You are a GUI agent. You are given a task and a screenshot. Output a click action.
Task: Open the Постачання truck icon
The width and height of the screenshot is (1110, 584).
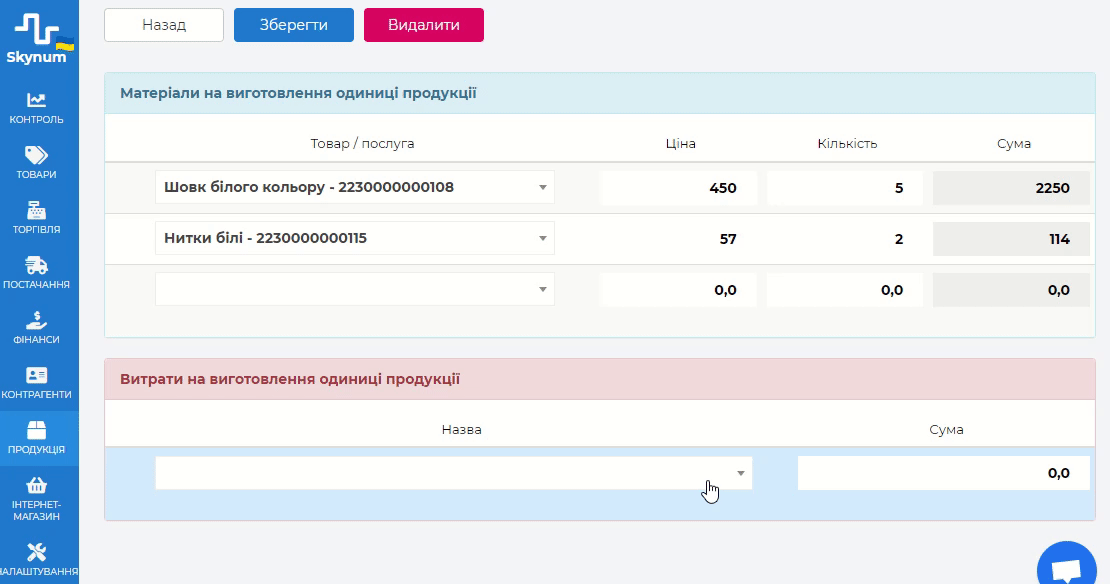(x=36, y=265)
